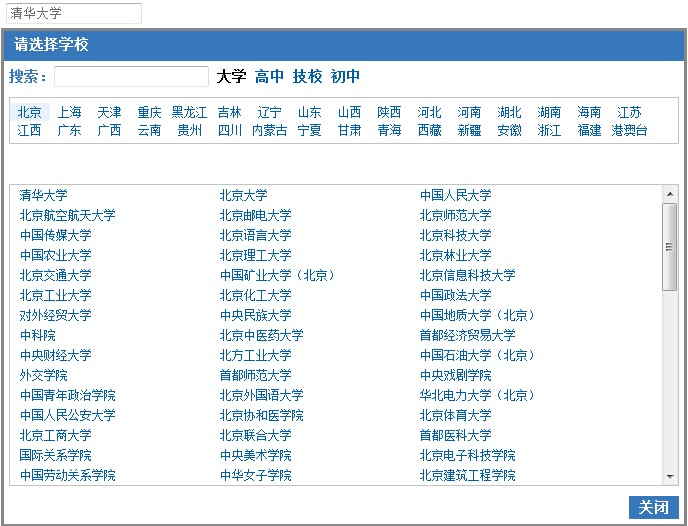
Task: Pick 内蒙古 in the region list
Action: [269, 130]
